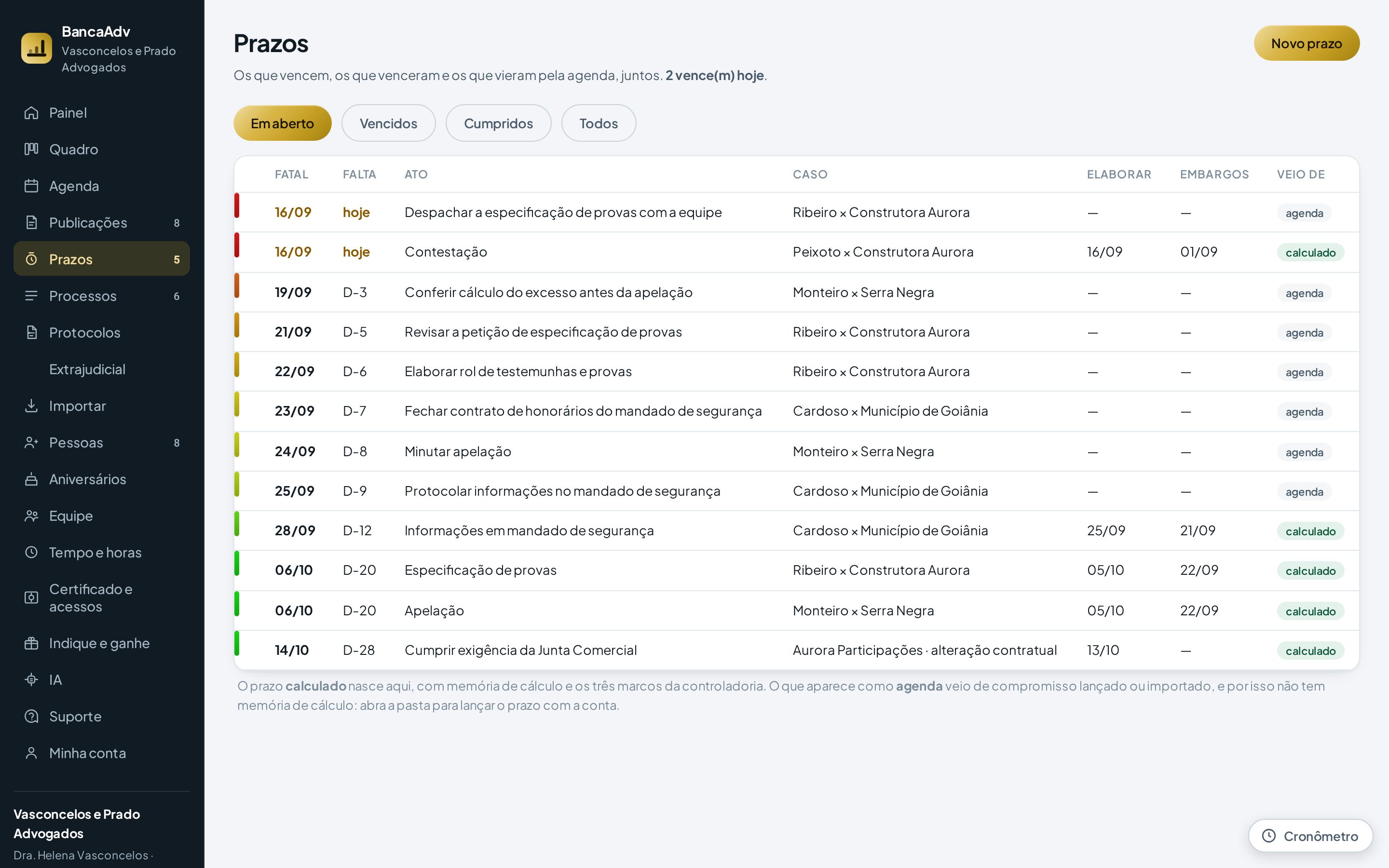This screenshot has width=1389, height=868.
Task: Click the Importar download icon
Action: point(31,406)
